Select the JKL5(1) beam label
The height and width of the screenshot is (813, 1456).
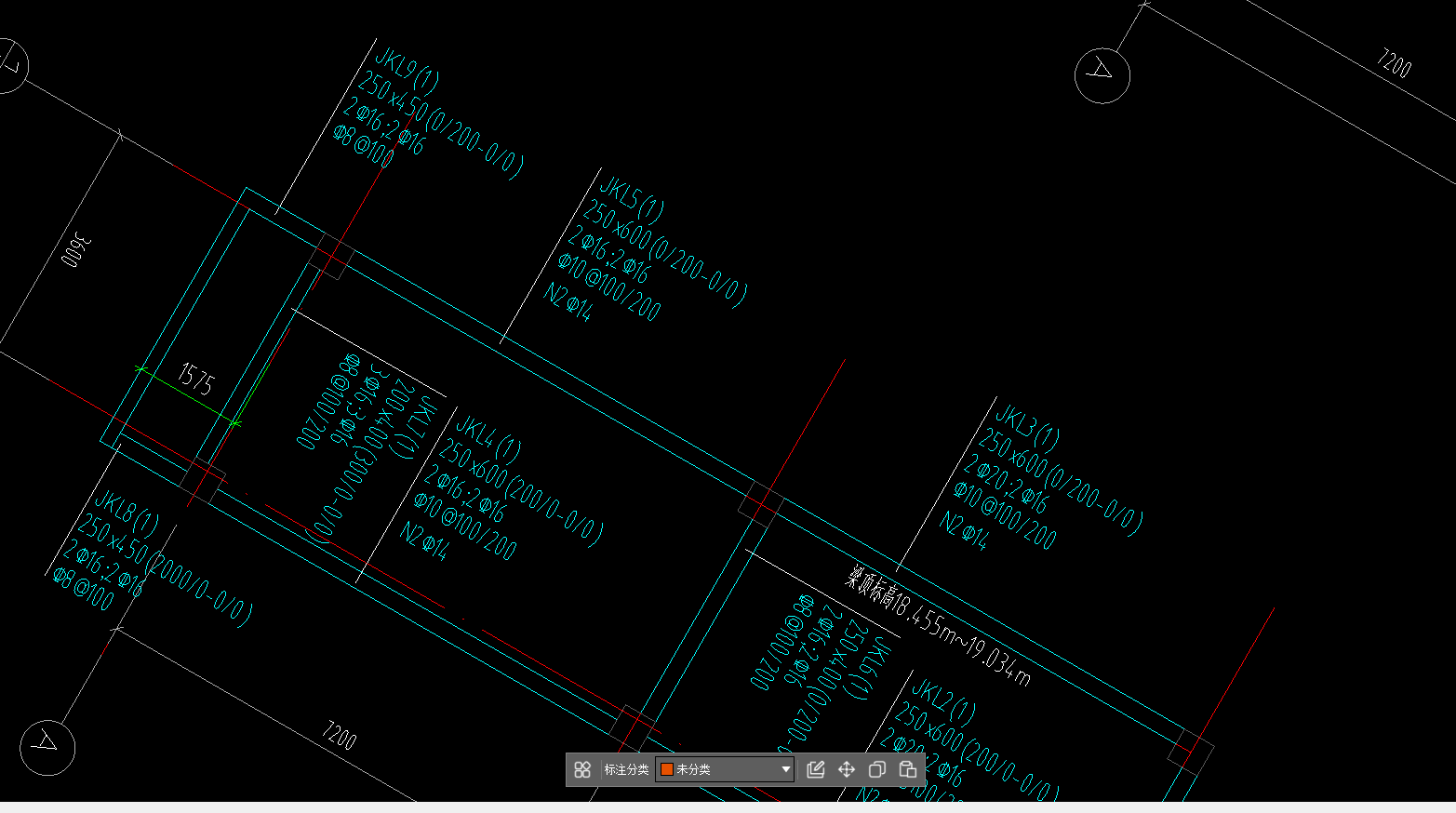click(x=632, y=200)
